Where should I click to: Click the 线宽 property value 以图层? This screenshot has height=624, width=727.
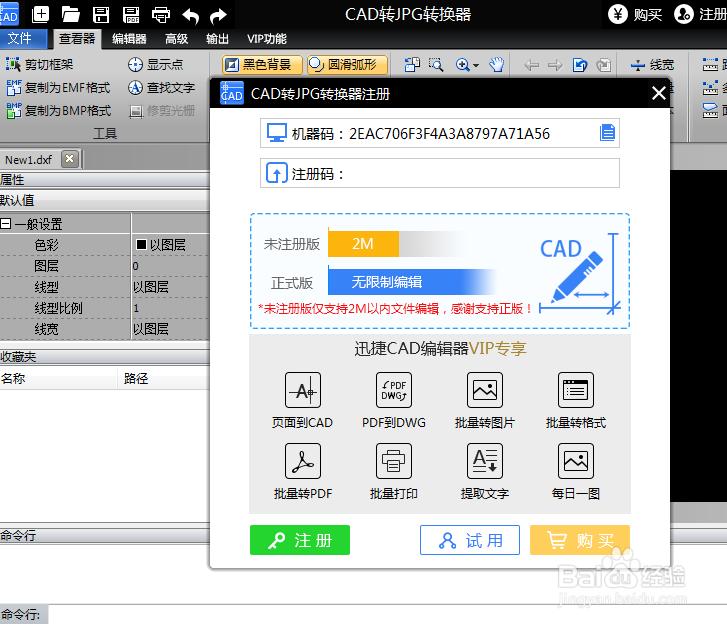tap(170, 329)
